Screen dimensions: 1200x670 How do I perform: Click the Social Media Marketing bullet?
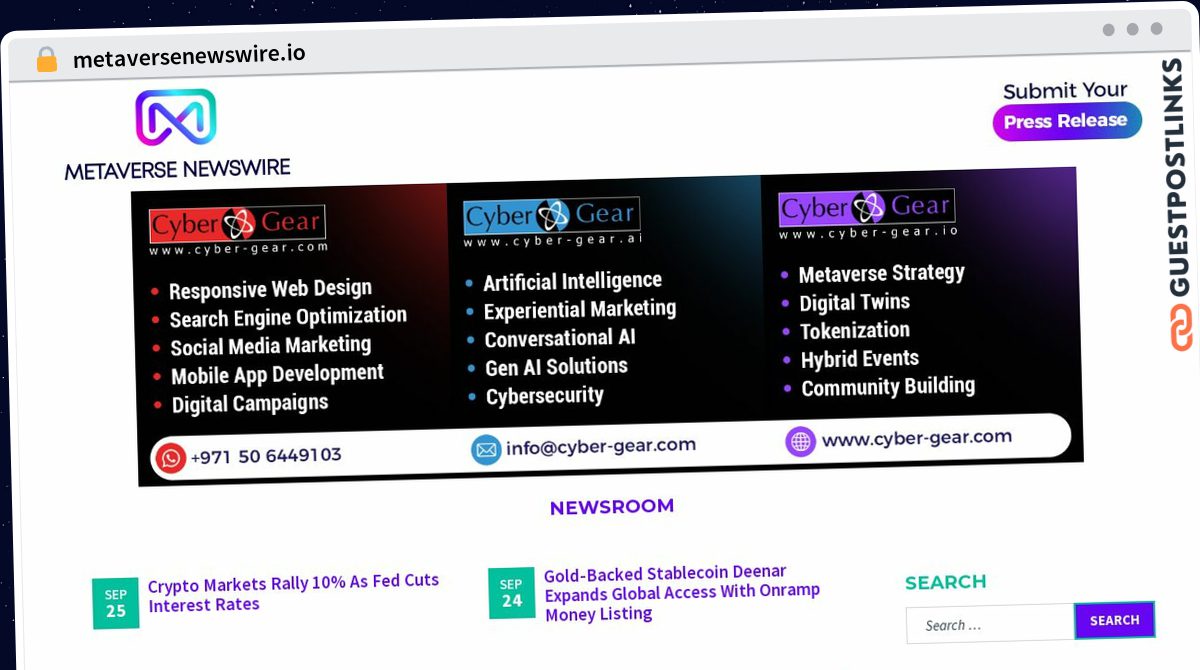271,346
